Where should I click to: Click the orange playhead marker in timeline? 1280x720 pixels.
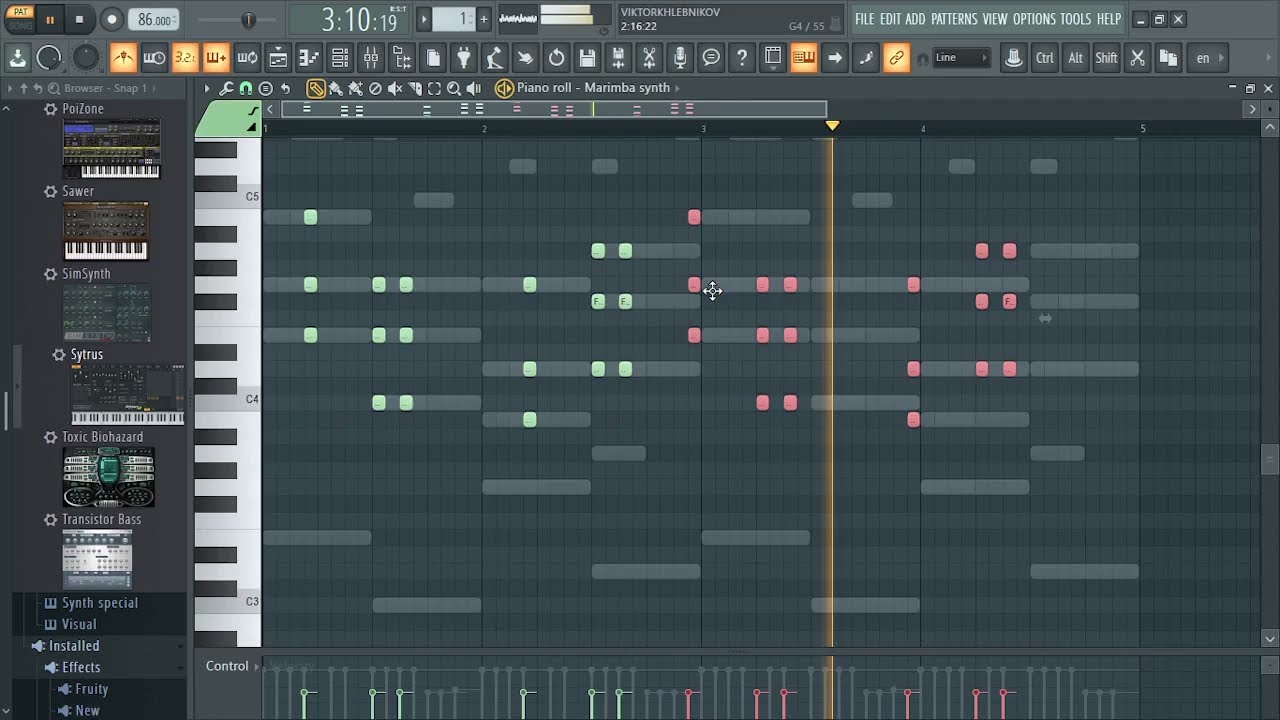832,126
